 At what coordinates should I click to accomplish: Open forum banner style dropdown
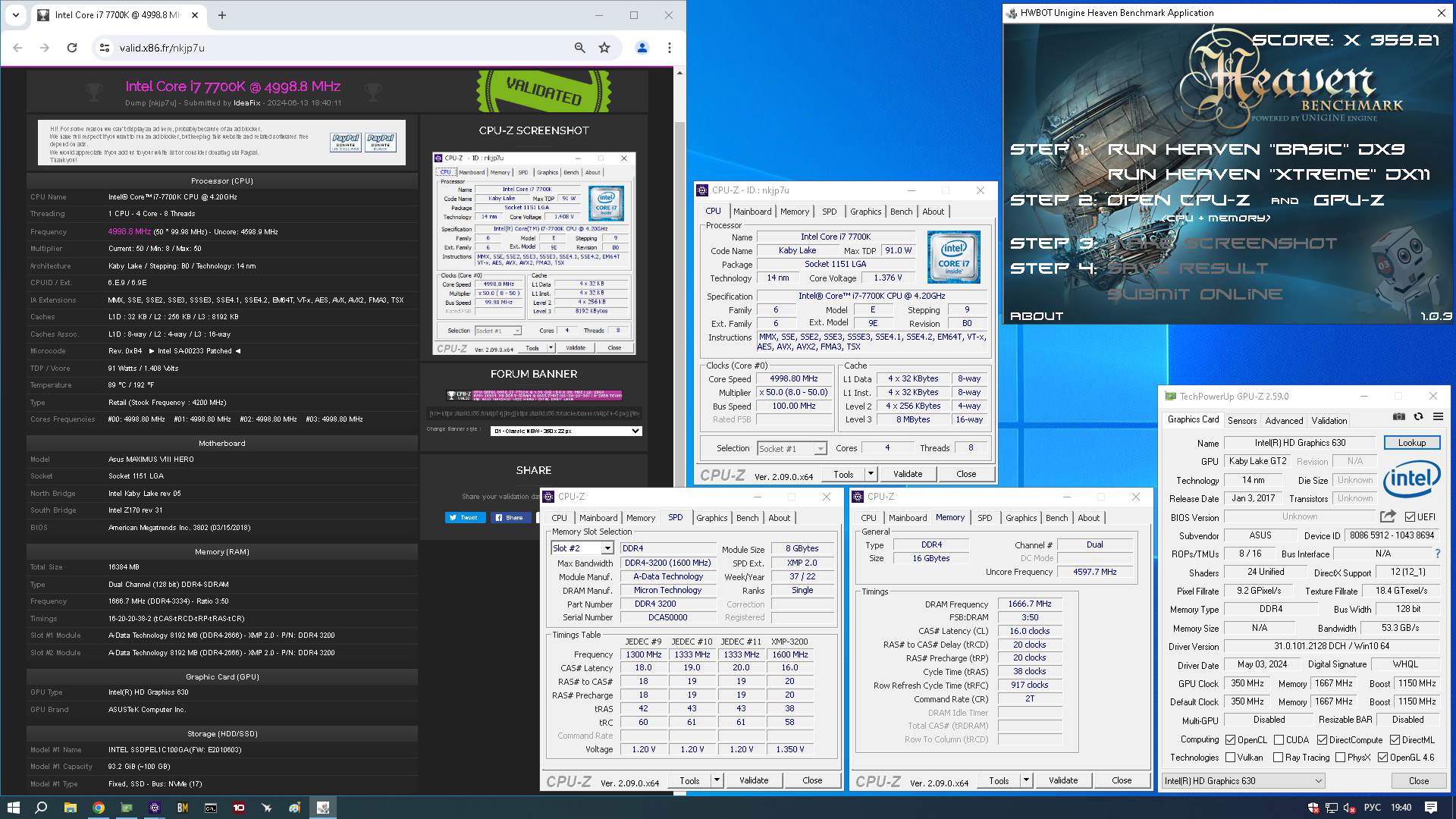pos(566,431)
